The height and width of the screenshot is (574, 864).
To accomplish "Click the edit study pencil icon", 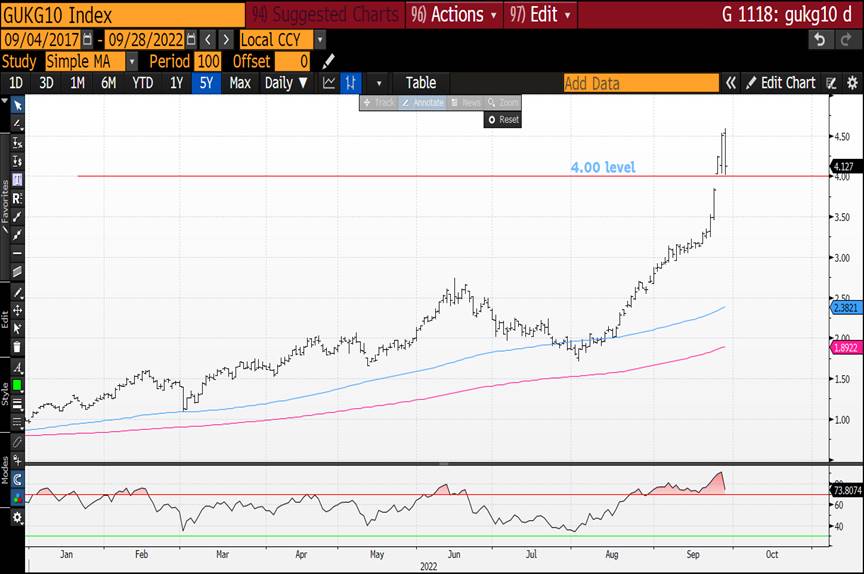I will [328, 61].
